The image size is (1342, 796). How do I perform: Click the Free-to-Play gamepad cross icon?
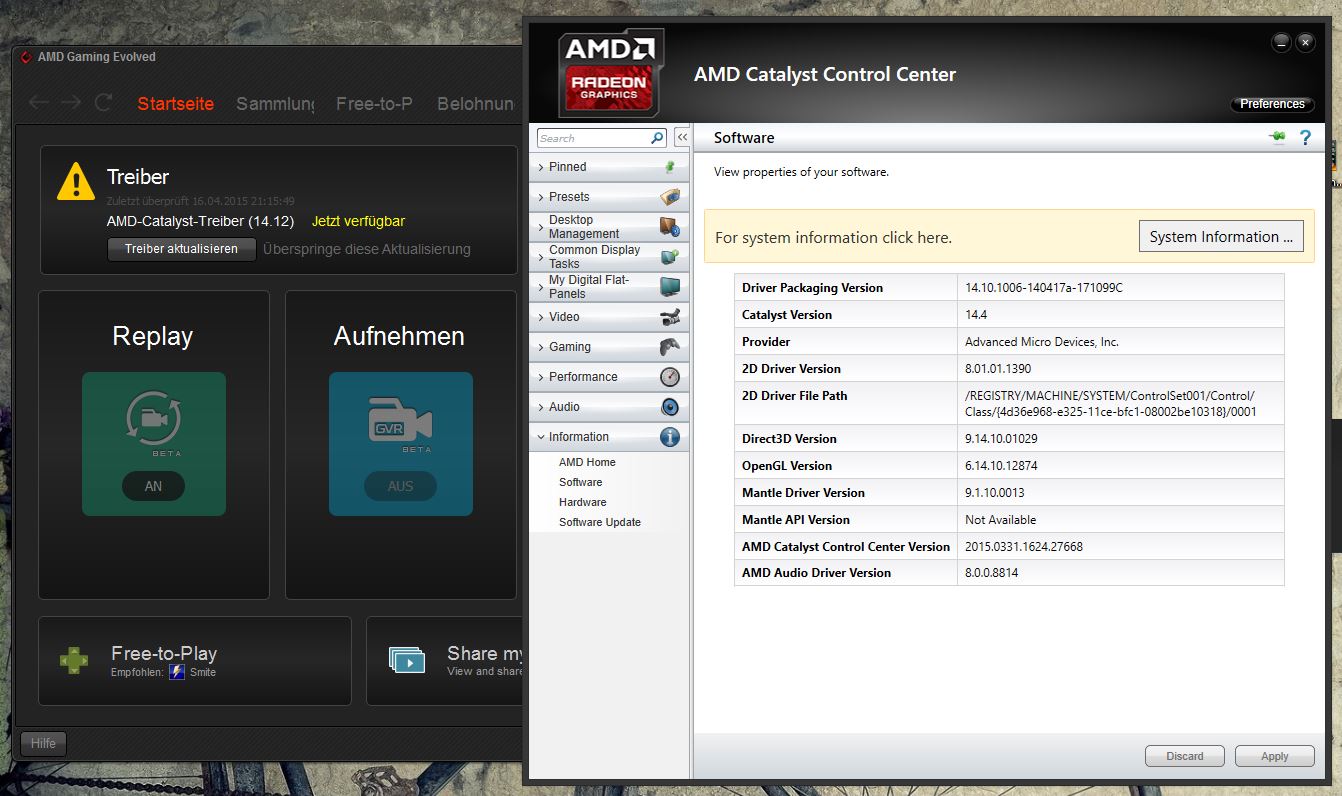[x=74, y=661]
